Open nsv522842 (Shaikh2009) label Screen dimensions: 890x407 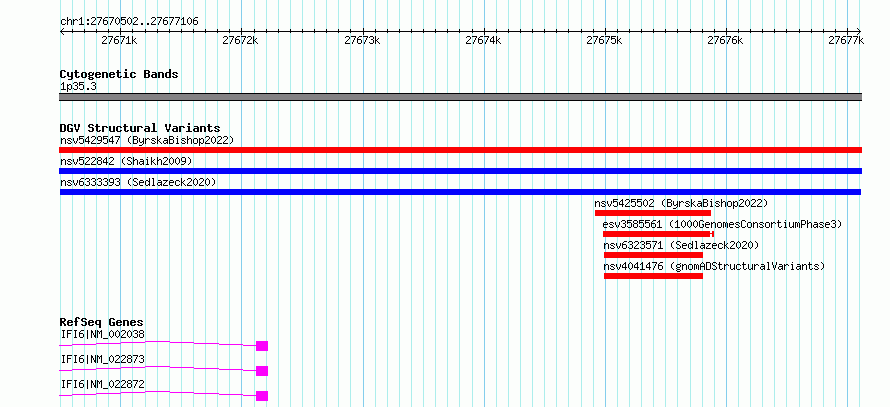coord(126,161)
